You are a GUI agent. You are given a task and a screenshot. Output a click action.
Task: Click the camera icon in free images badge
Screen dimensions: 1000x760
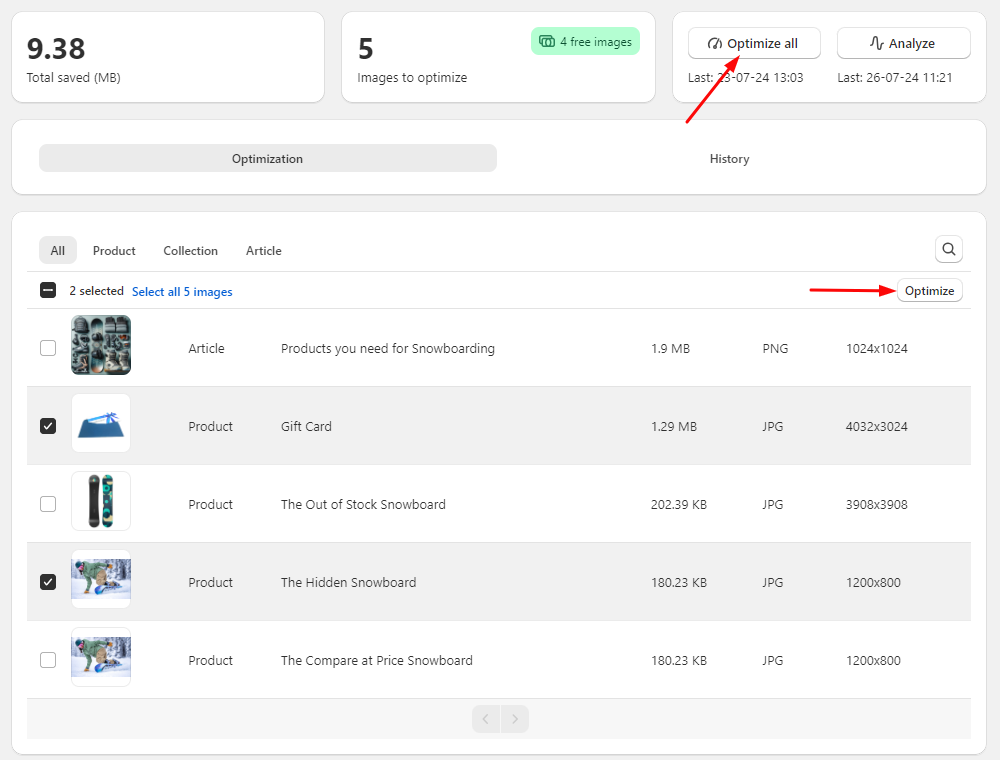pyautogui.click(x=546, y=41)
